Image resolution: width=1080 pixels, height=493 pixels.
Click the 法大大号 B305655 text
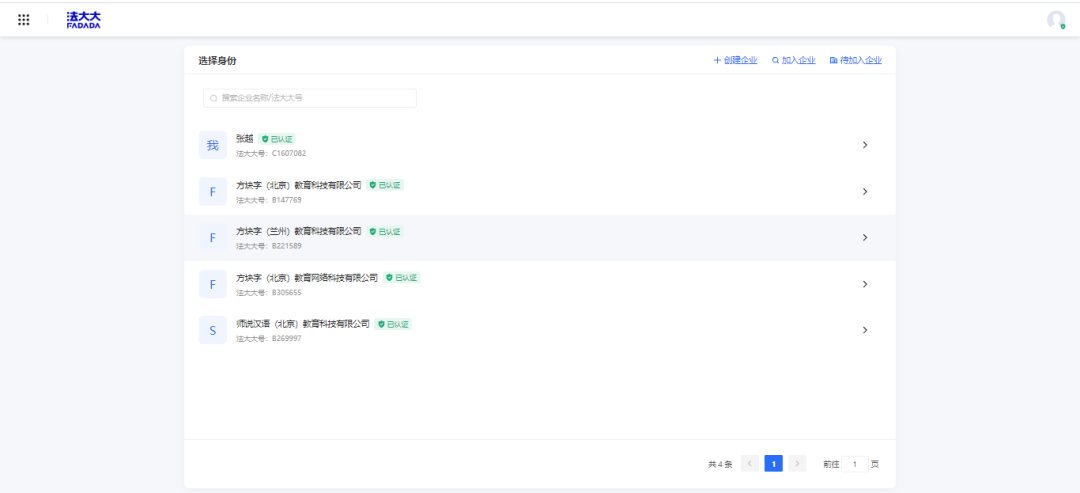pyautogui.click(x=269, y=293)
